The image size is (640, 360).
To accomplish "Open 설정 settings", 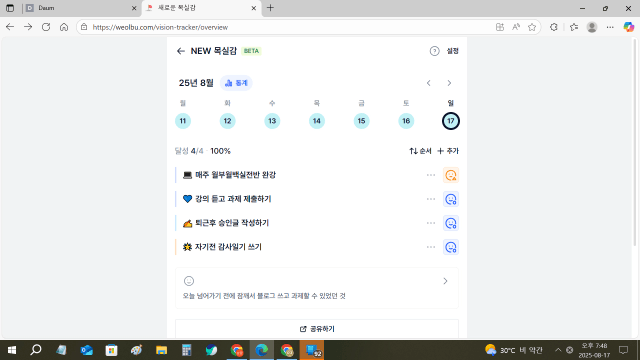I will [453, 51].
